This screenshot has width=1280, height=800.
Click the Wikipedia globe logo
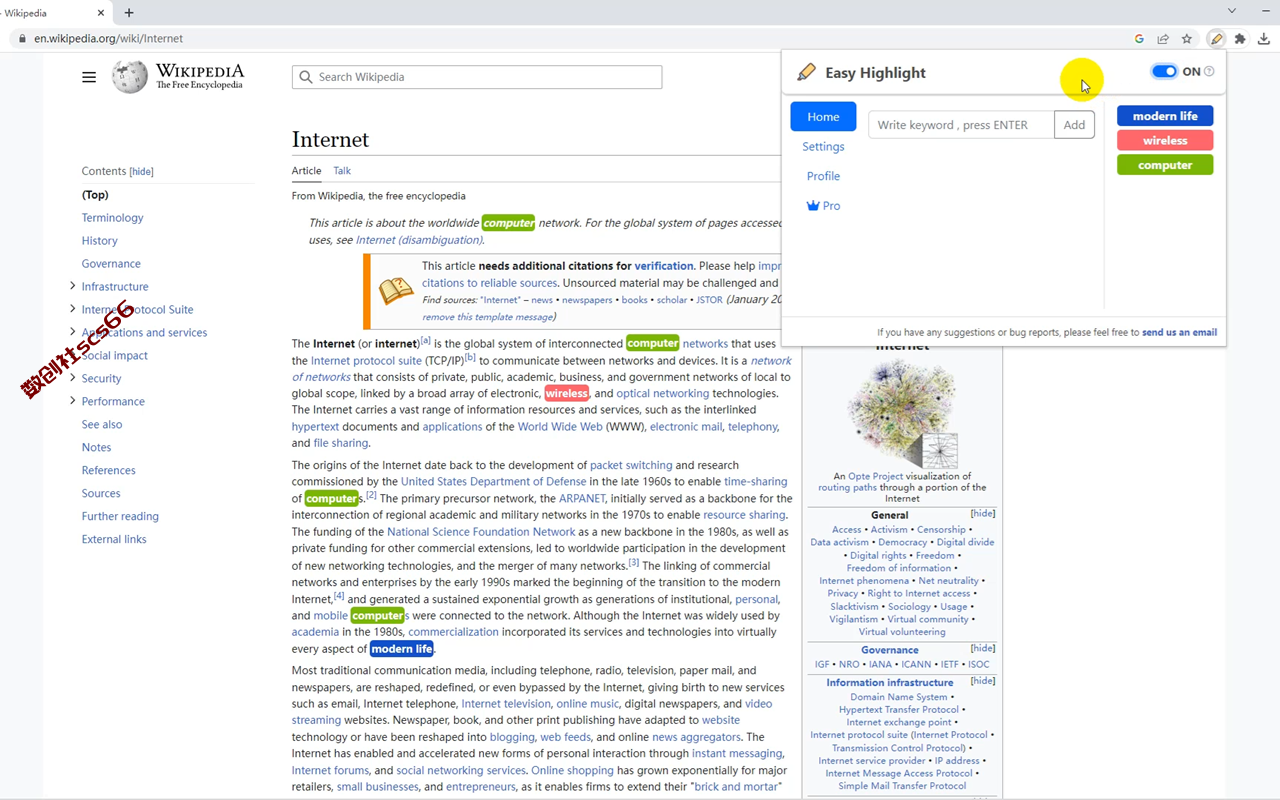coord(129,77)
